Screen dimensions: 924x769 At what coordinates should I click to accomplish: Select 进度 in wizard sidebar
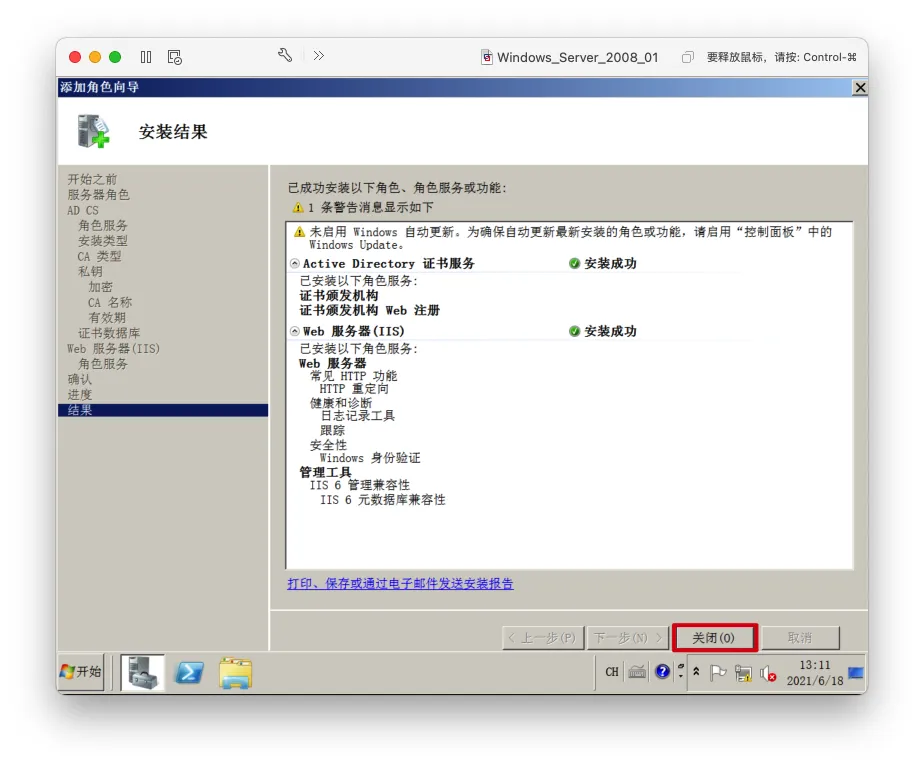(80, 395)
